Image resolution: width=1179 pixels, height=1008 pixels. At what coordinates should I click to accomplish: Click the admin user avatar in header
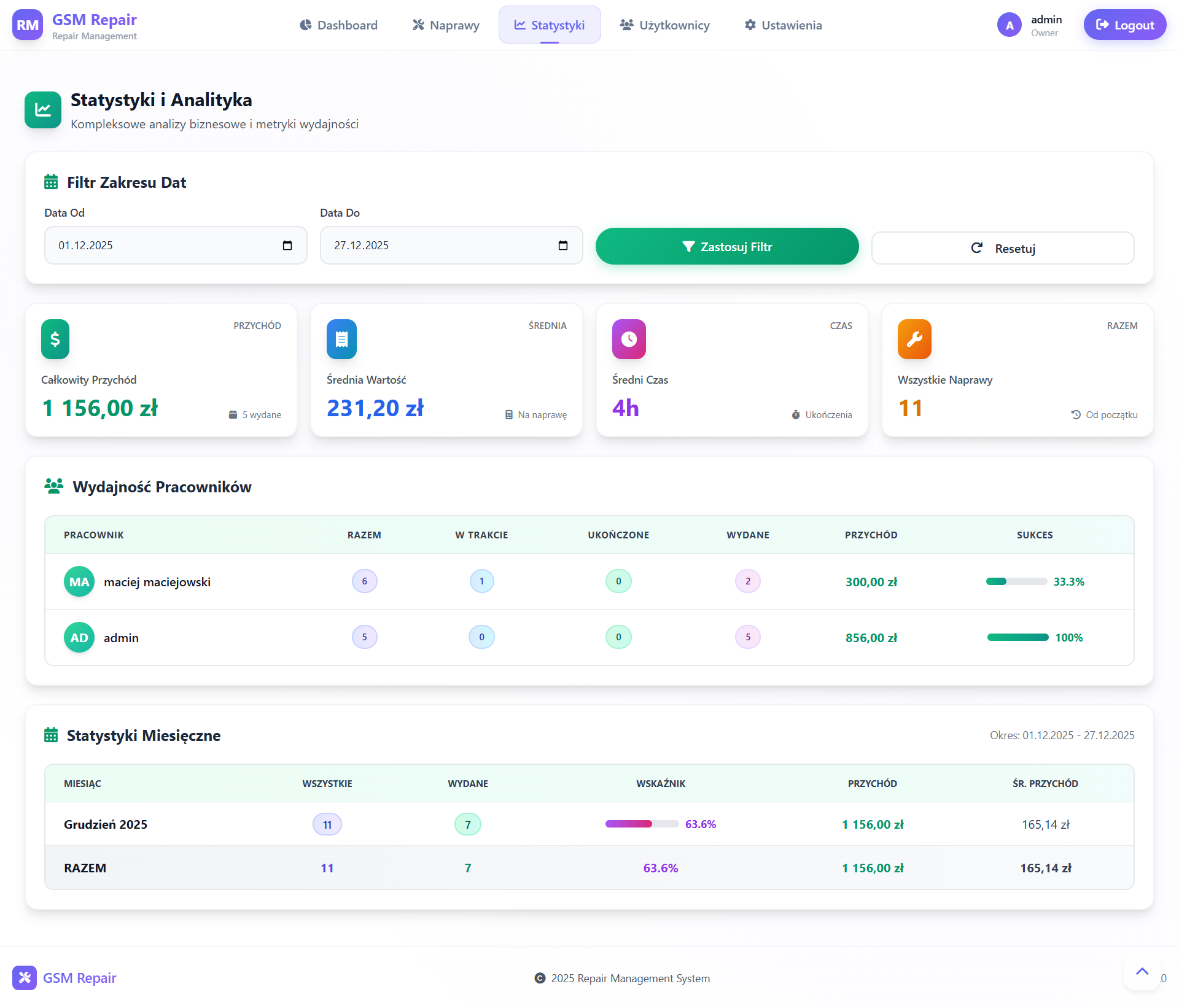click(1010, 25)
